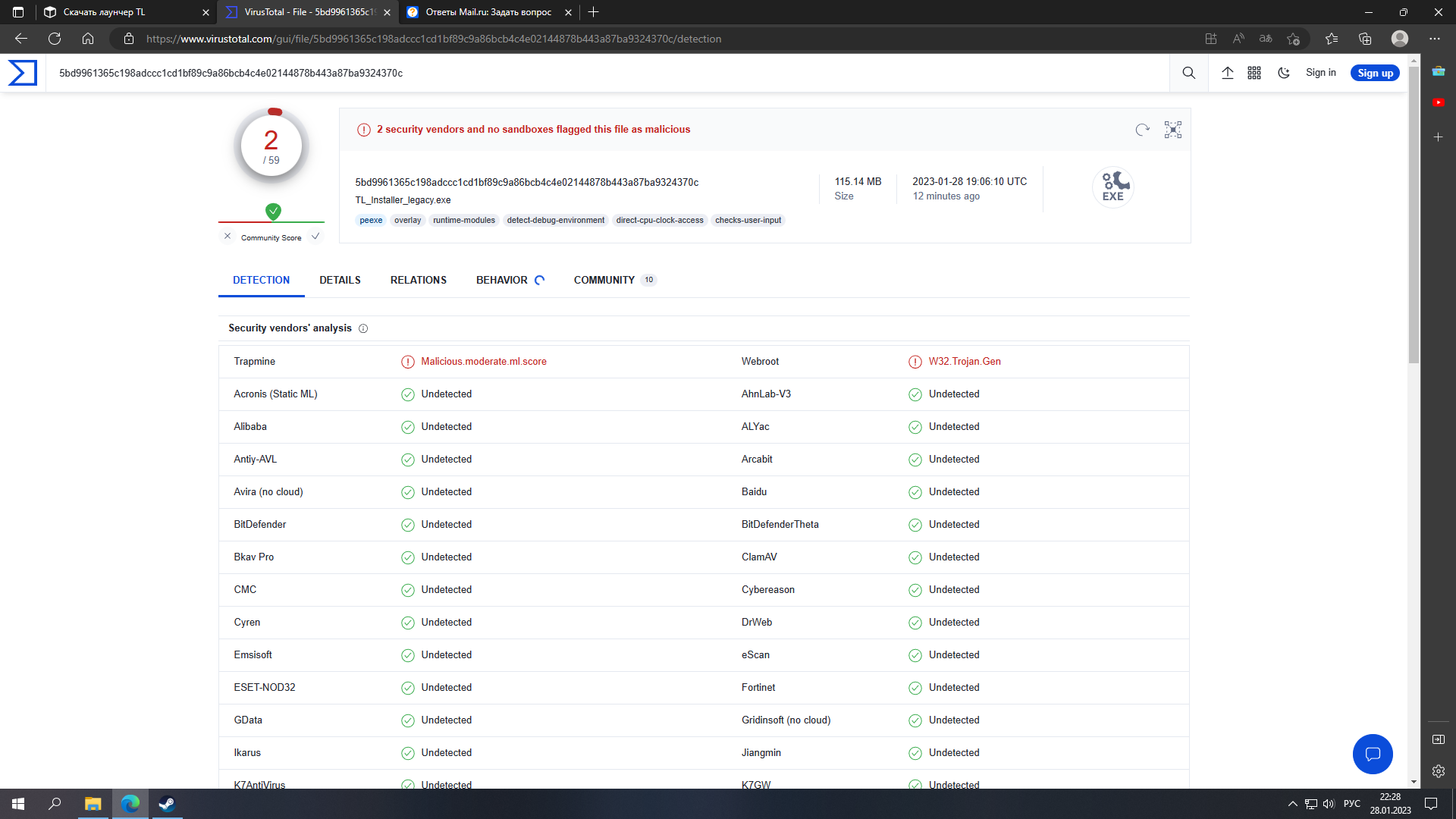
Task: Click info icon beside Security vendors' analysis
Action: (363, 328)
